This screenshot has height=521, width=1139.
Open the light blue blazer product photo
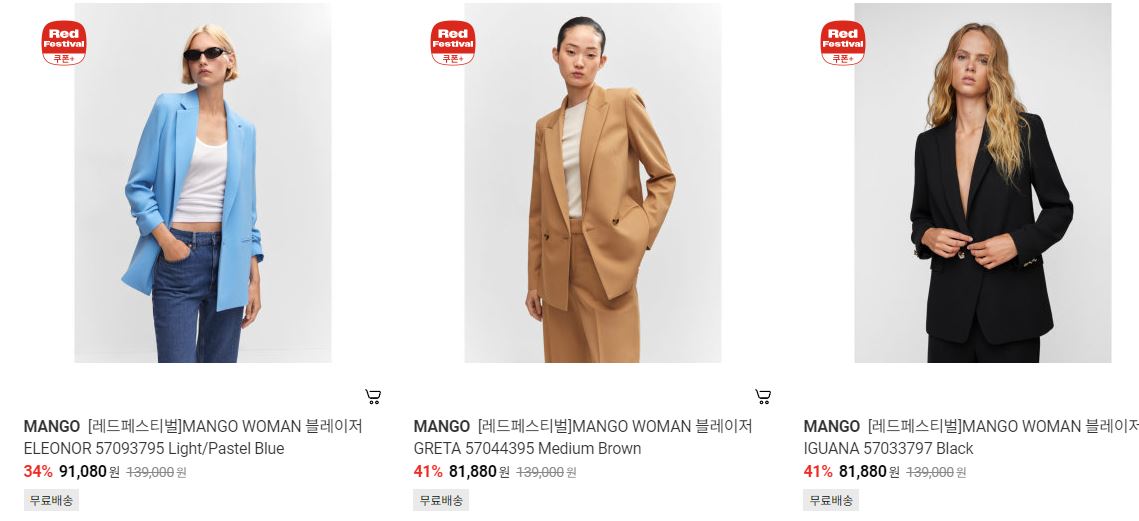pyautogui.click(x=203, y=183)
